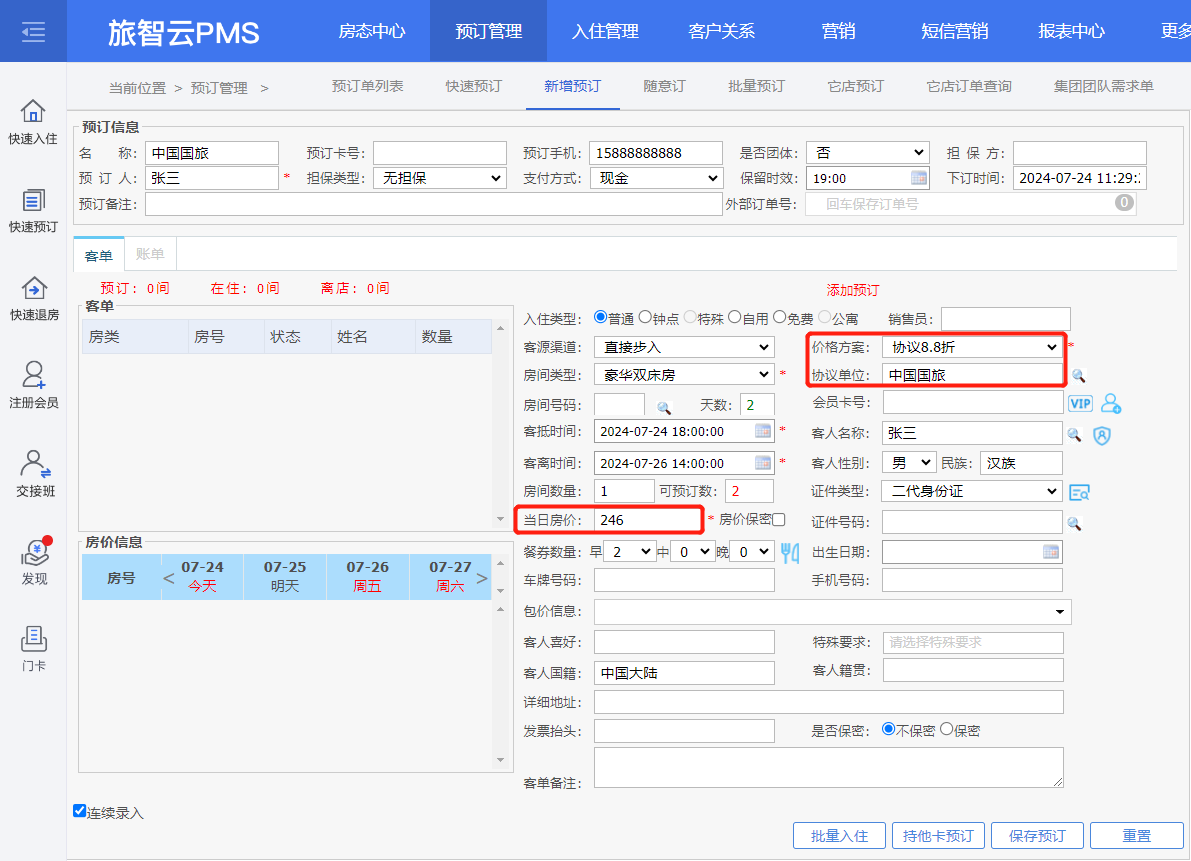Click shield icon next to 客人名称
The height and width of the screenshot is (861, 1191).
click(x=1102, y=435)
